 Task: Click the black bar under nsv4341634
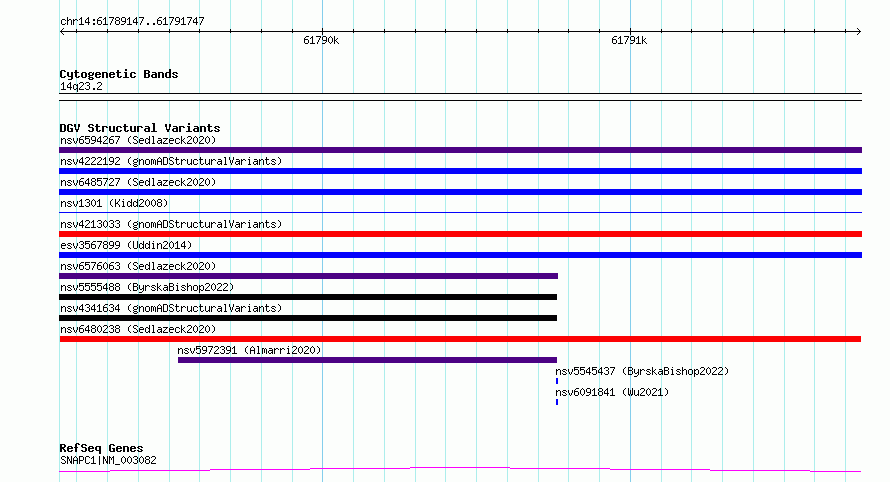click(308, 318)
